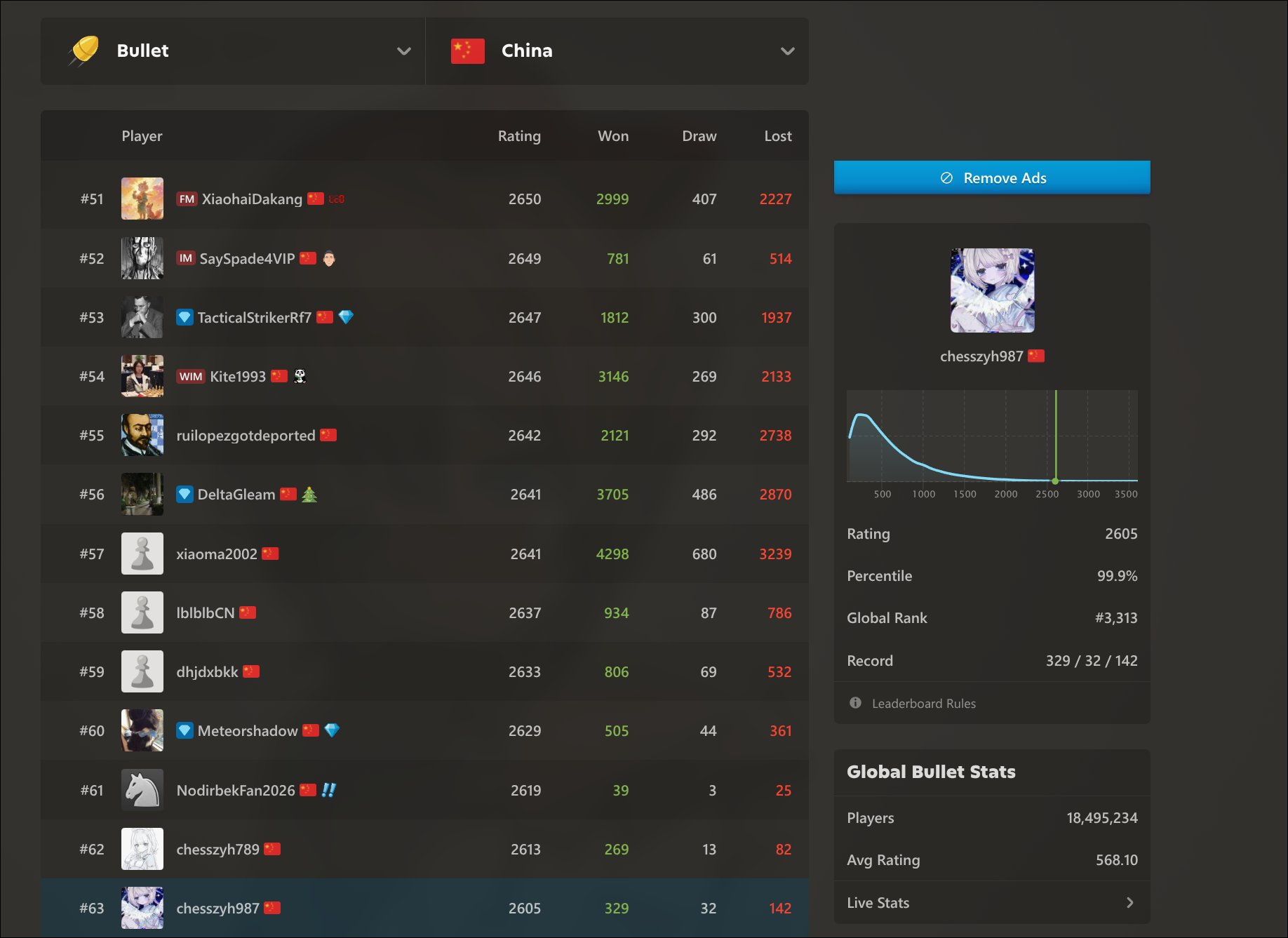Click the rating marker on the distribution chart

click(x=1055, y=481)
